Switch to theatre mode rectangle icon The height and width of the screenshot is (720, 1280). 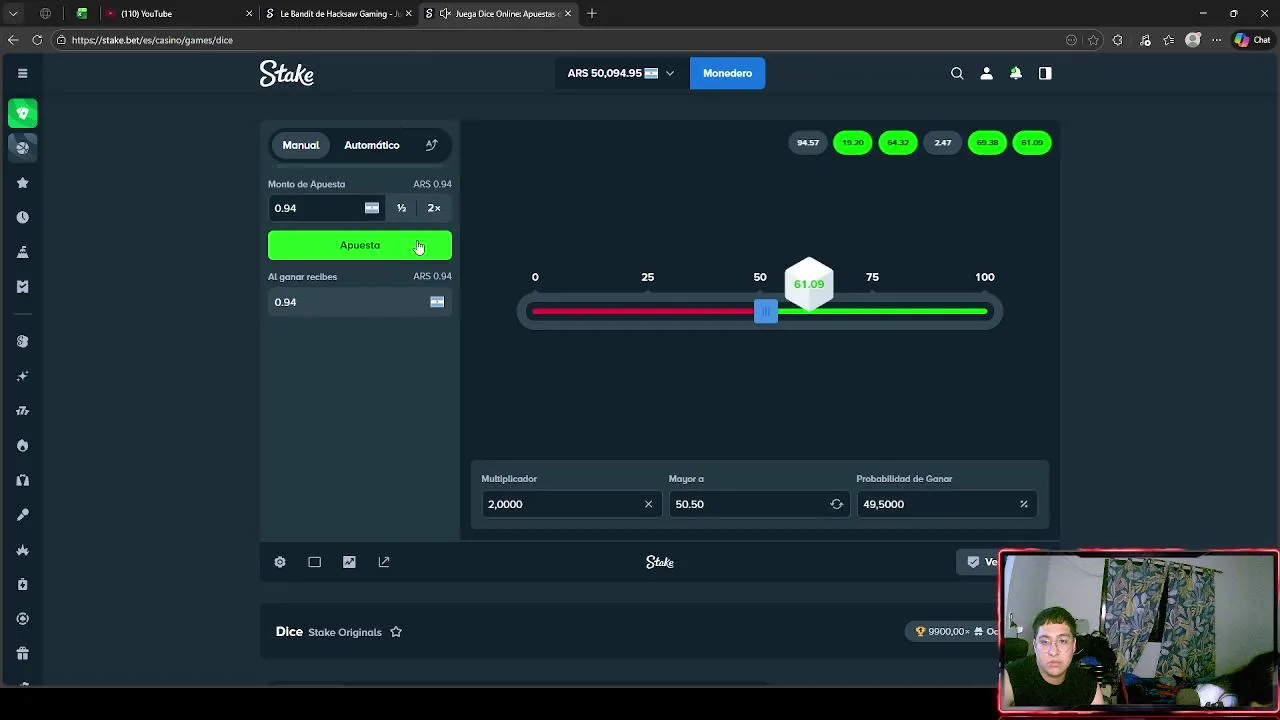[x=314, y=562]
